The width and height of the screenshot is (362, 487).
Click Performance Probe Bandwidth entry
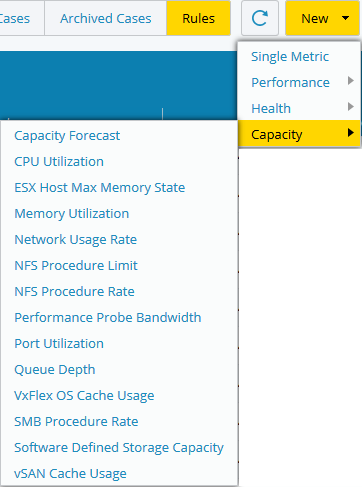[x=108, y=318]
